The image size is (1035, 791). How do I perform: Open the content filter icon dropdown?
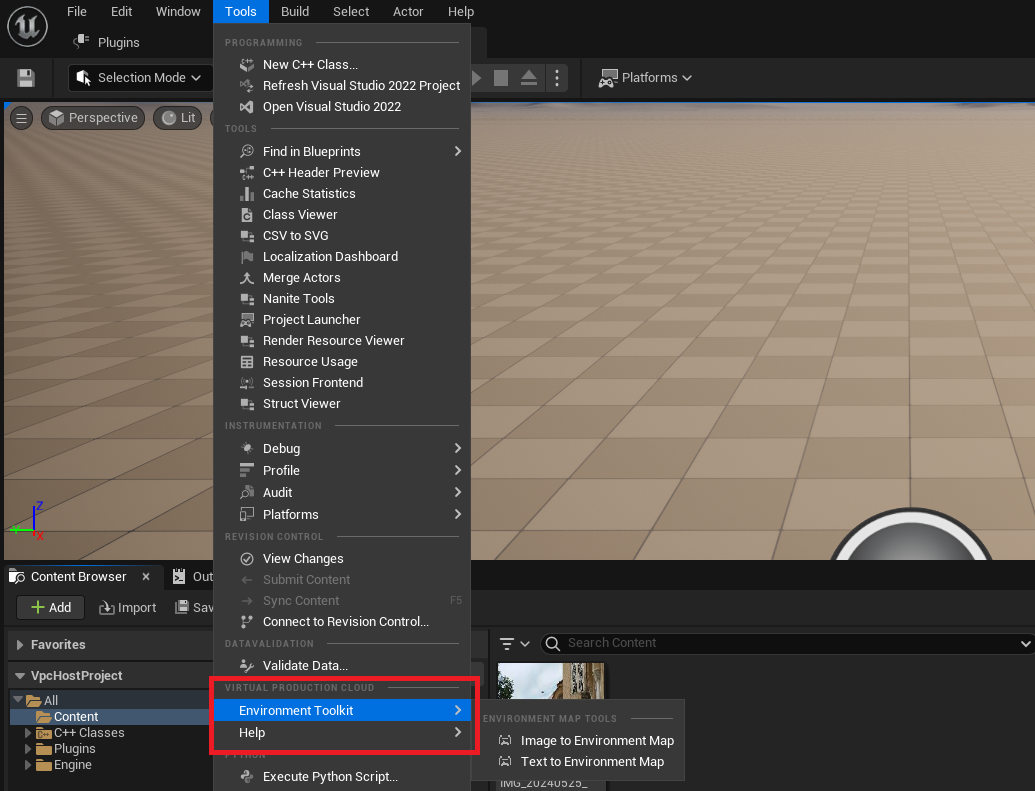click(x=514, y=643)
